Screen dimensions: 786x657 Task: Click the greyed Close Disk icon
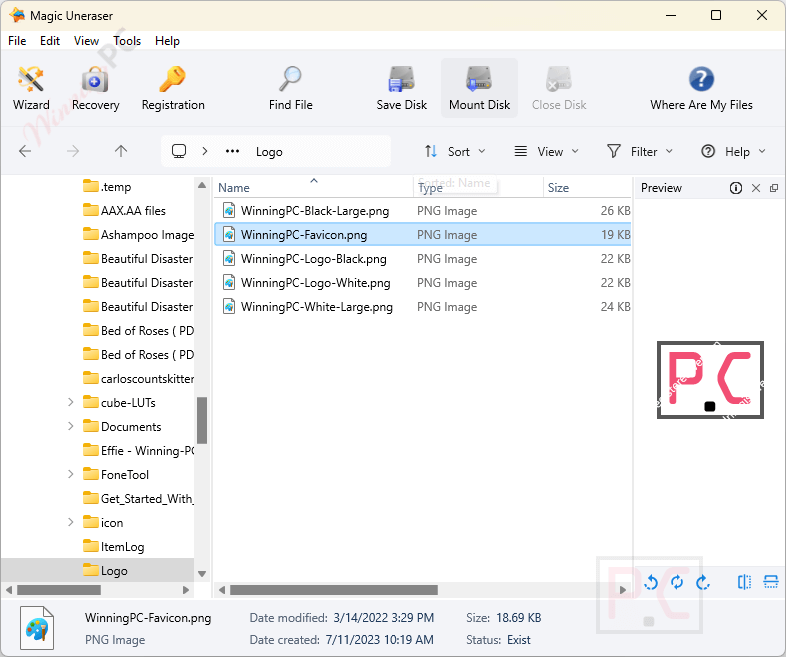[x=559, y=79]
